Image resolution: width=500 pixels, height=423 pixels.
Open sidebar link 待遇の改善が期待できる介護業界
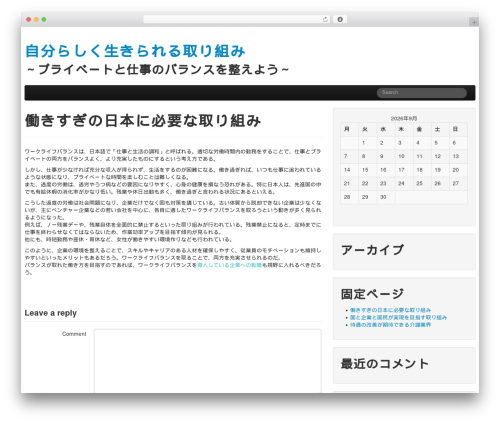(x=390, y=325)
